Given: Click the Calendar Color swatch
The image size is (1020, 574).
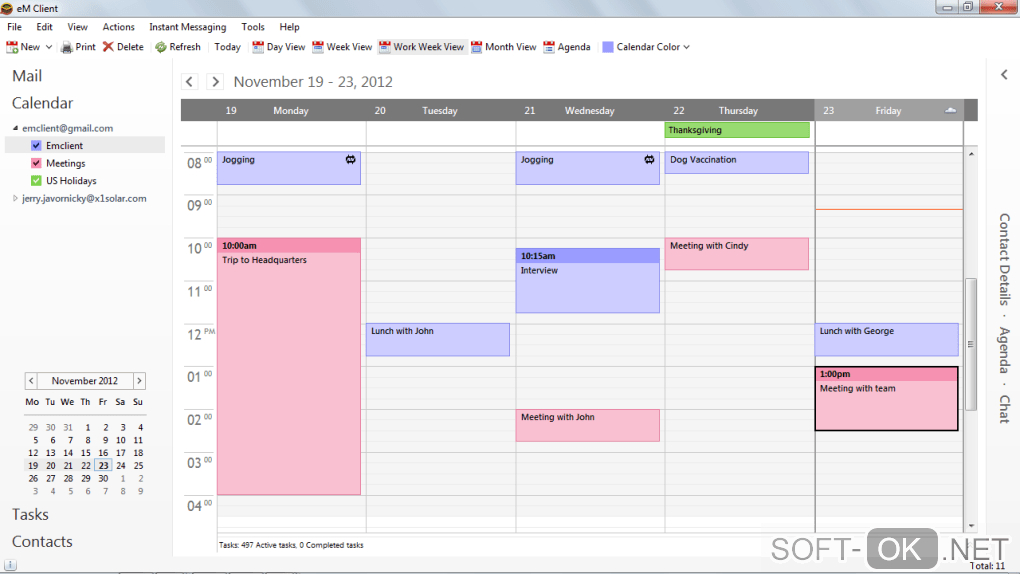Looking at the screenshot, I should (x=608, y=47).
